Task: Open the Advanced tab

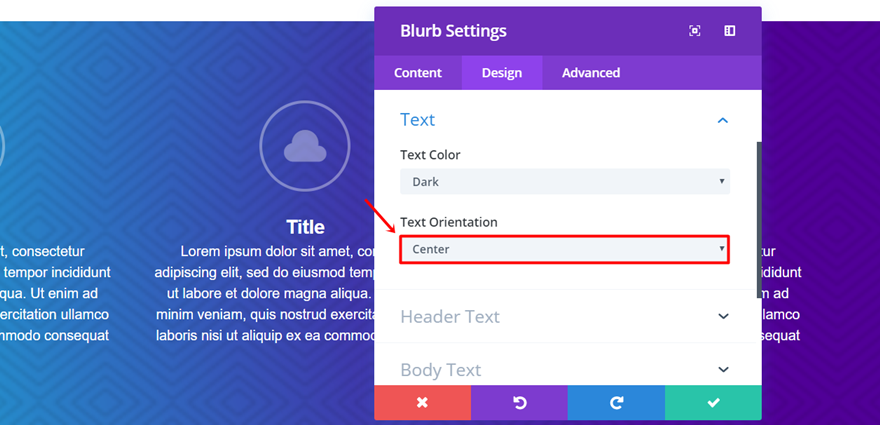Action: coord(590,73)
